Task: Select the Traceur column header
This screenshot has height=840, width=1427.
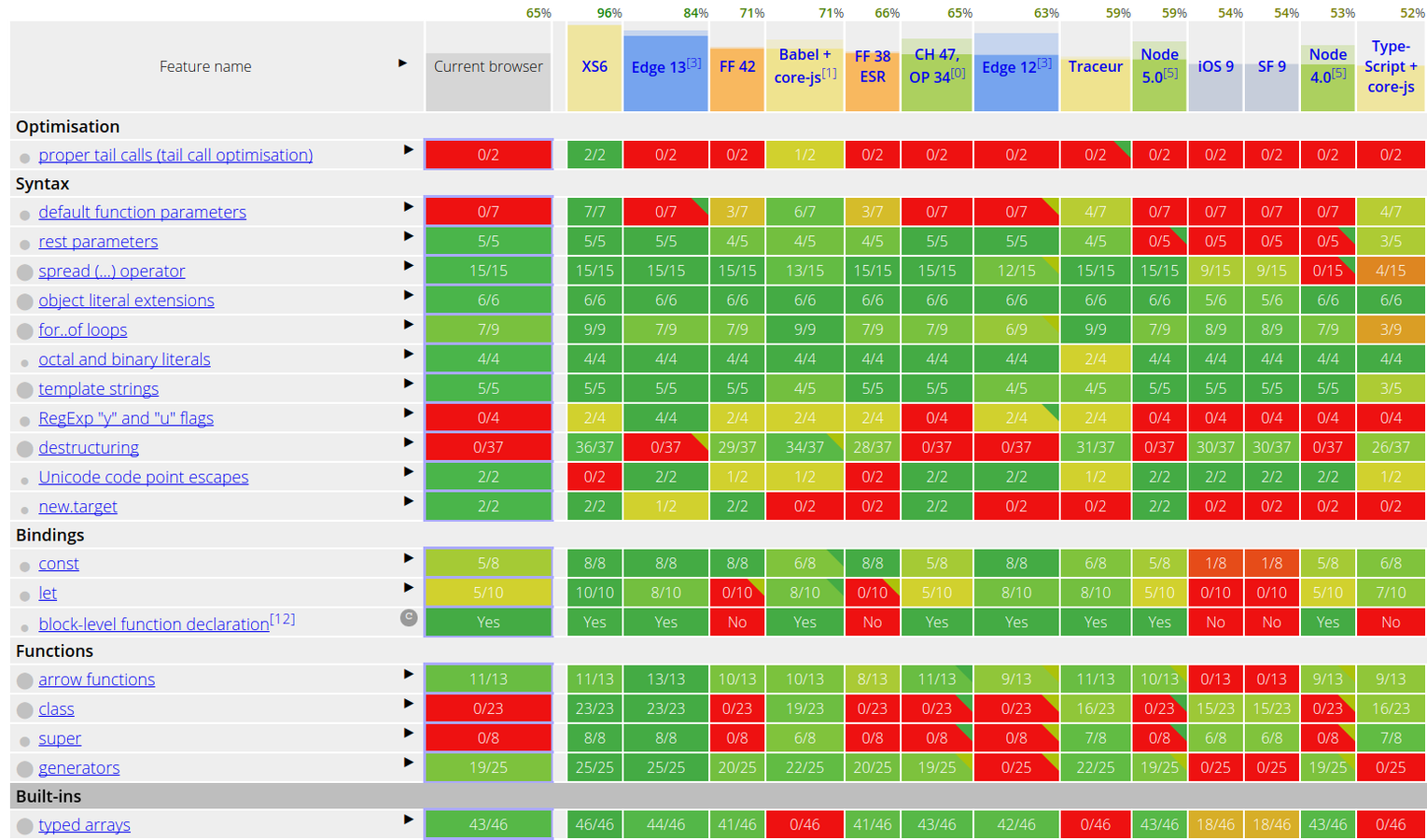Action: (x=1096, y=67)
